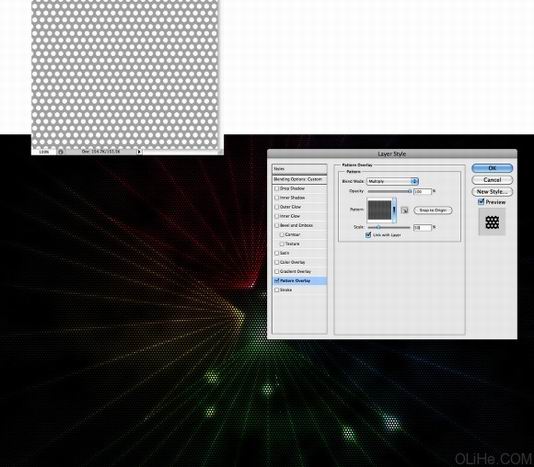The height and width of the screenshot is (467, 534).
Task: Expand the pattern picker dropdown arrow
Action: (x=394, y=210)
